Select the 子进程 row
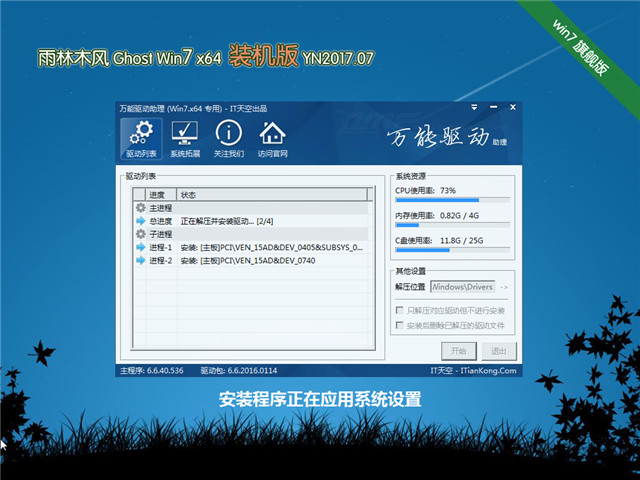Viewport: 640px width, 480px height. (x=251, y=234)
